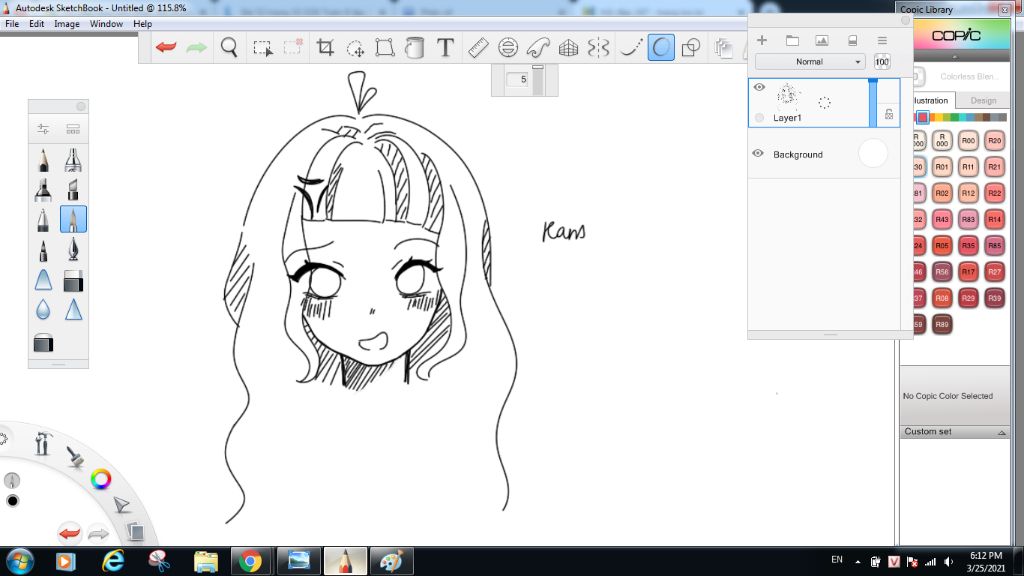This screenshot has height=576, width=1024.
Task: Create a layer group folder
Action: click(792, 40)
